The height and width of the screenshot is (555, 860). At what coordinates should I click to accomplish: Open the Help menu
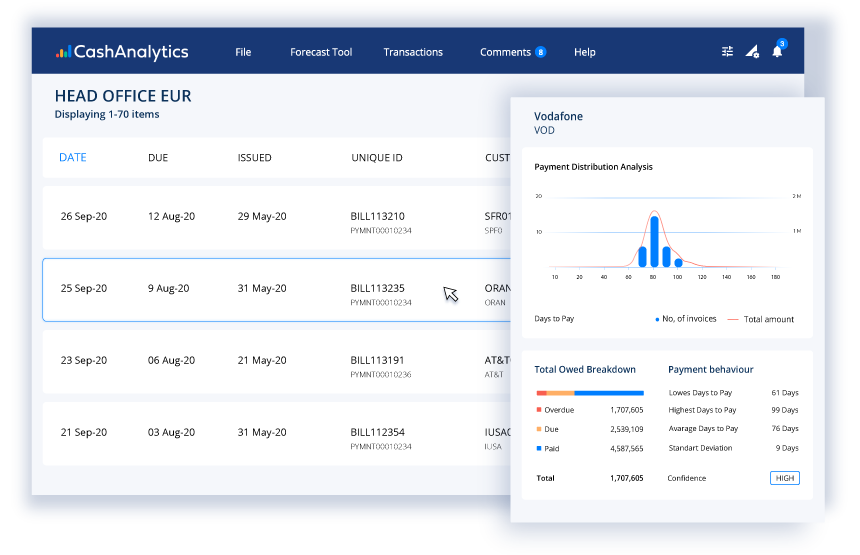click(585, 52)
